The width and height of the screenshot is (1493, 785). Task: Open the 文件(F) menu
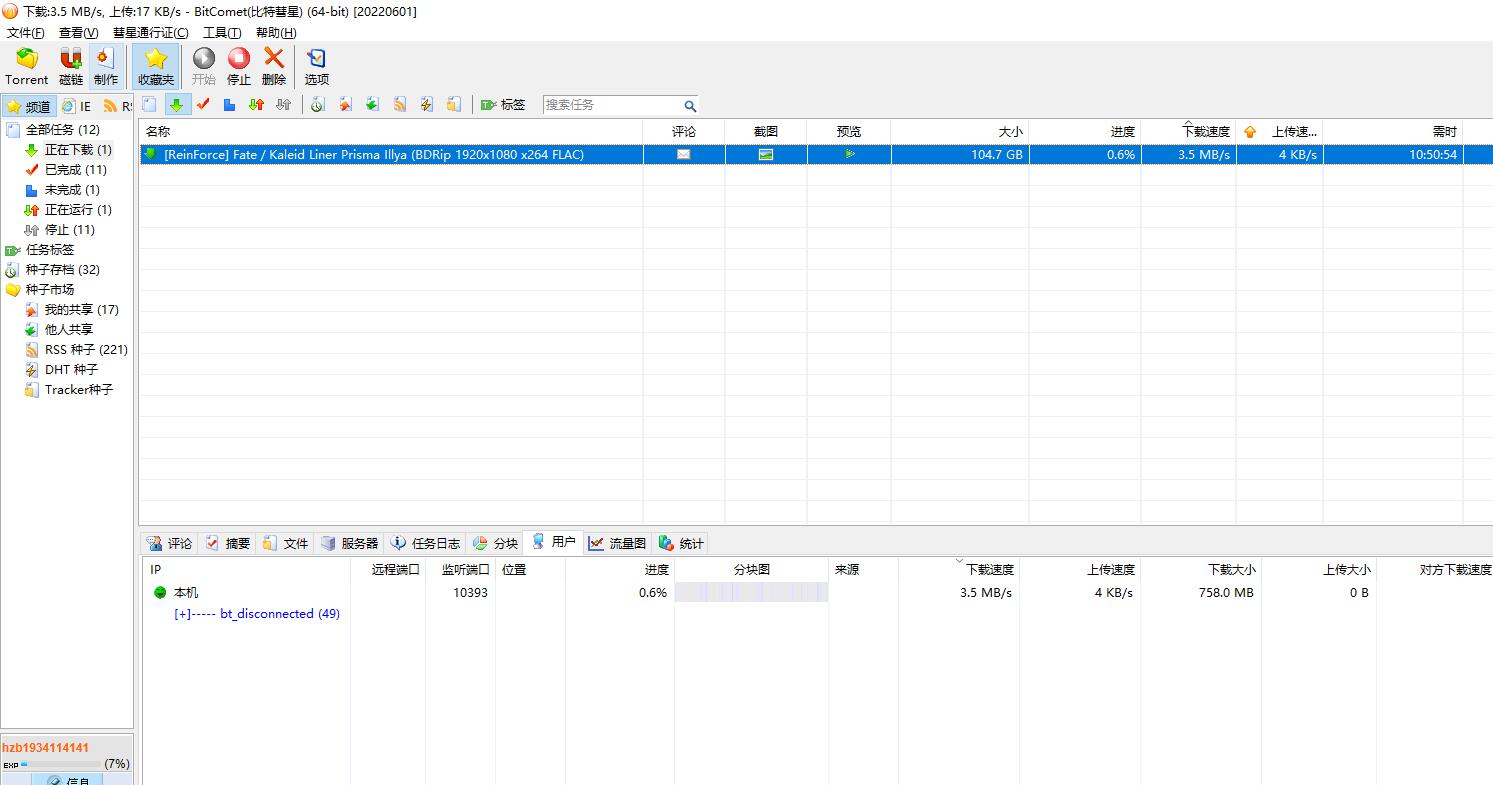[26, 33]
